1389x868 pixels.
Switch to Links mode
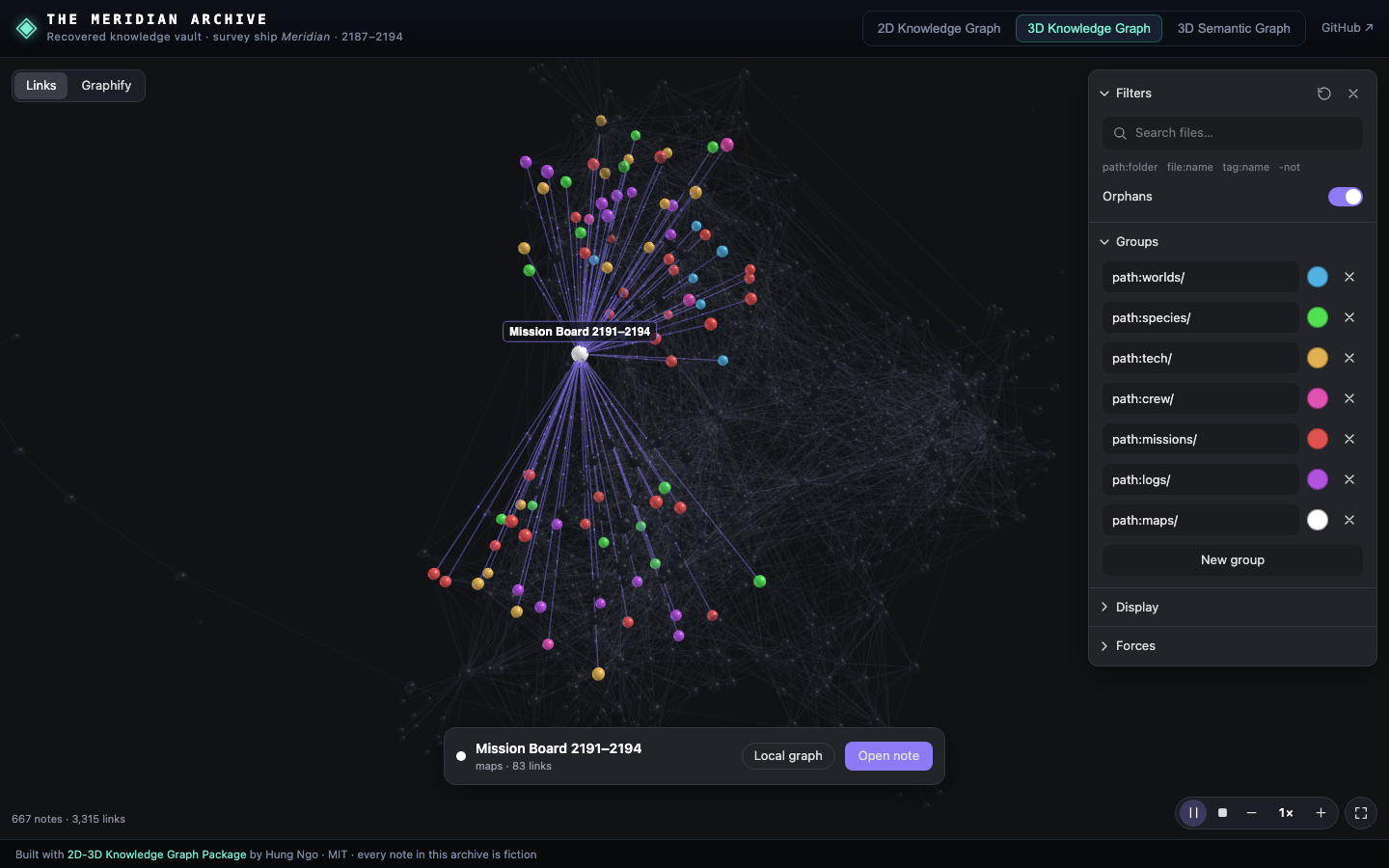pos(41,86)
